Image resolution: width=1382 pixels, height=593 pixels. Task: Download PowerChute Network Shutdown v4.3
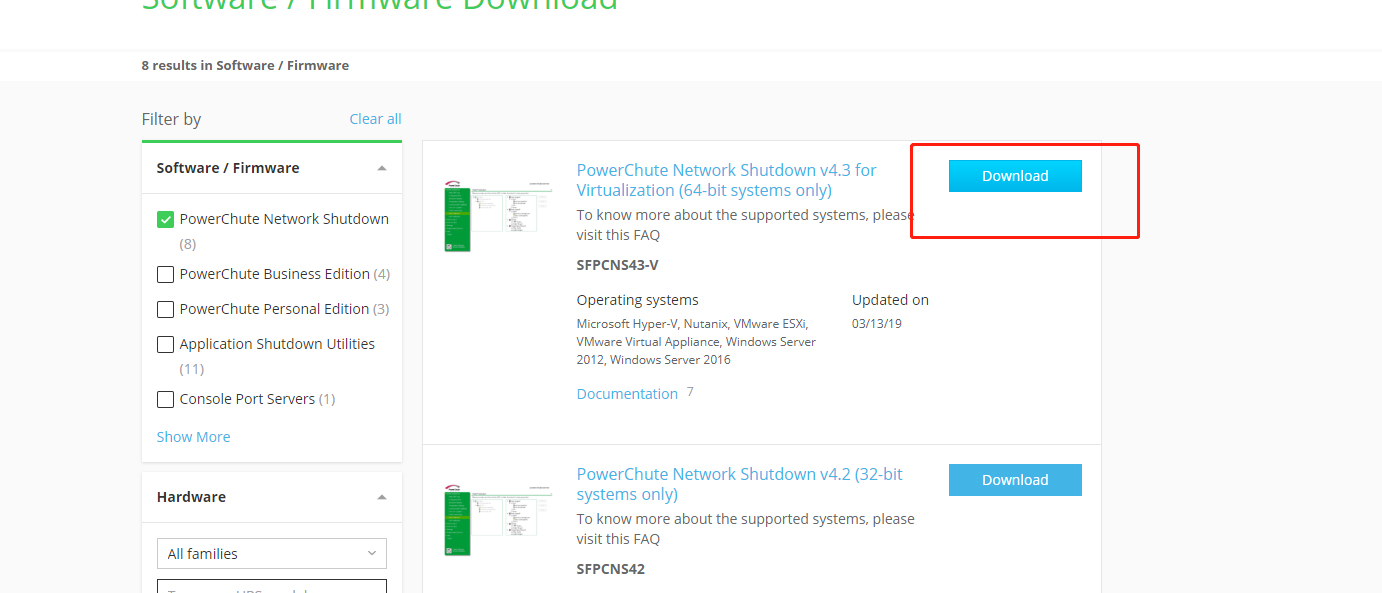[x=1015, y=176]
